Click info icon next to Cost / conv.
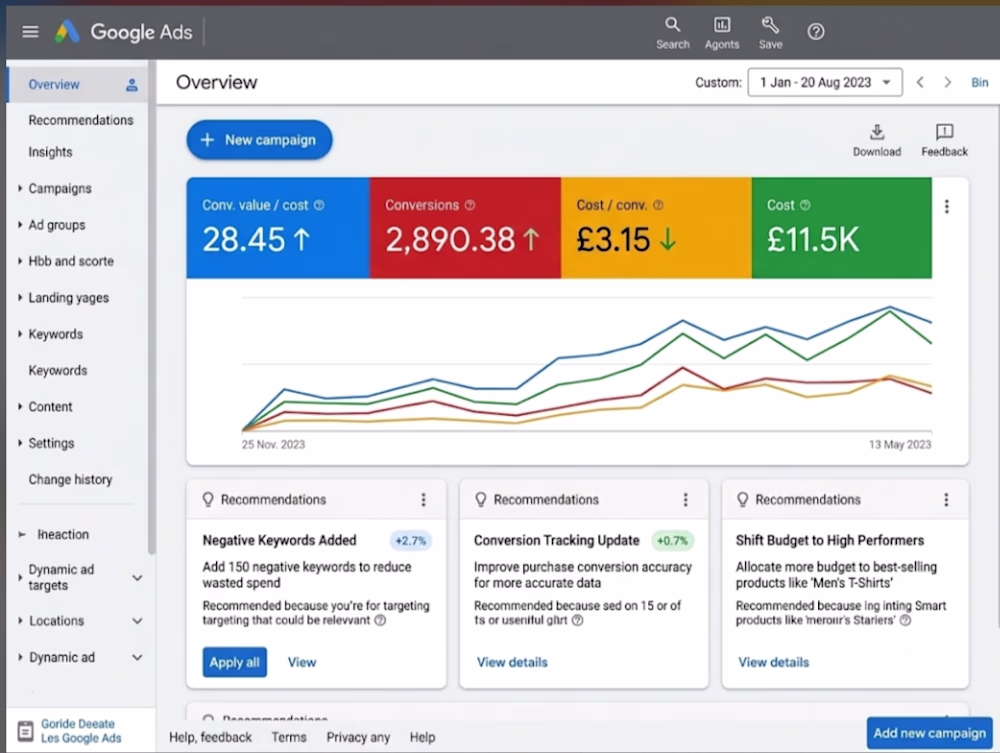1000x753 pixels. pyautogui.click(x=658, y=205)
